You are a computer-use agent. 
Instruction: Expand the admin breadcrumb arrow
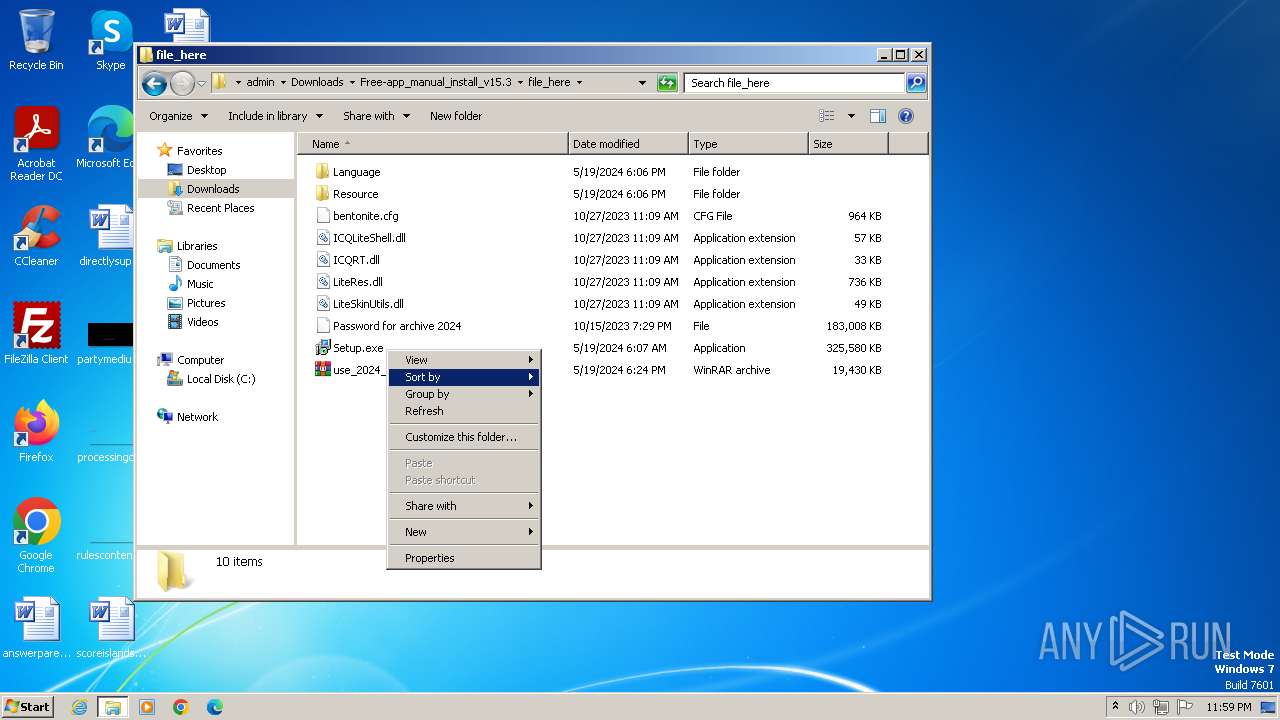point(282,83)
